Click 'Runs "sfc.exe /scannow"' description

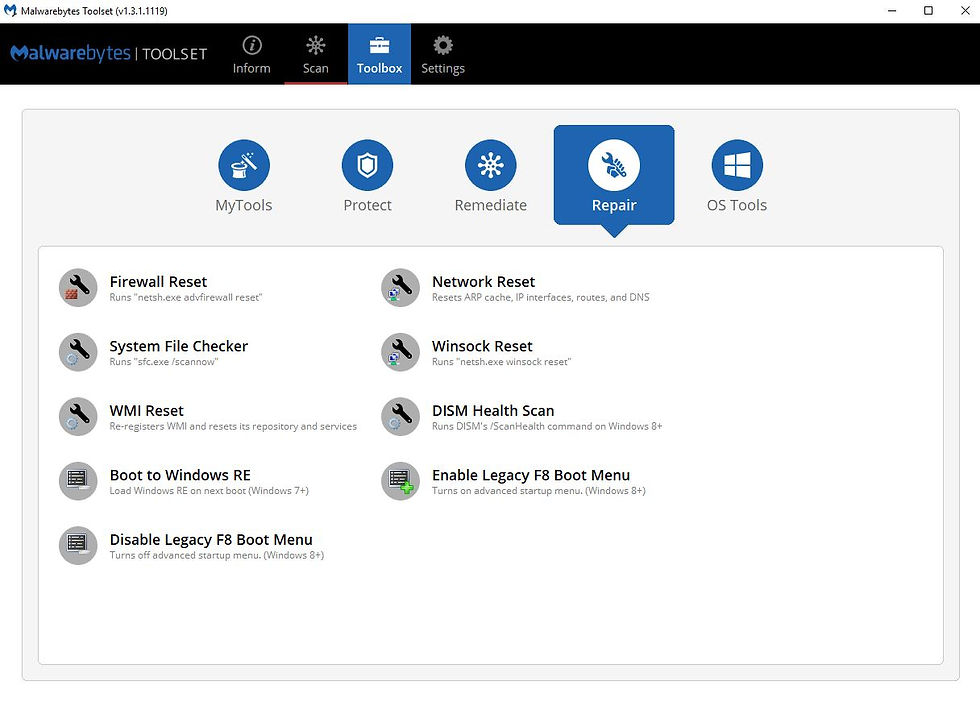(164, 362)
